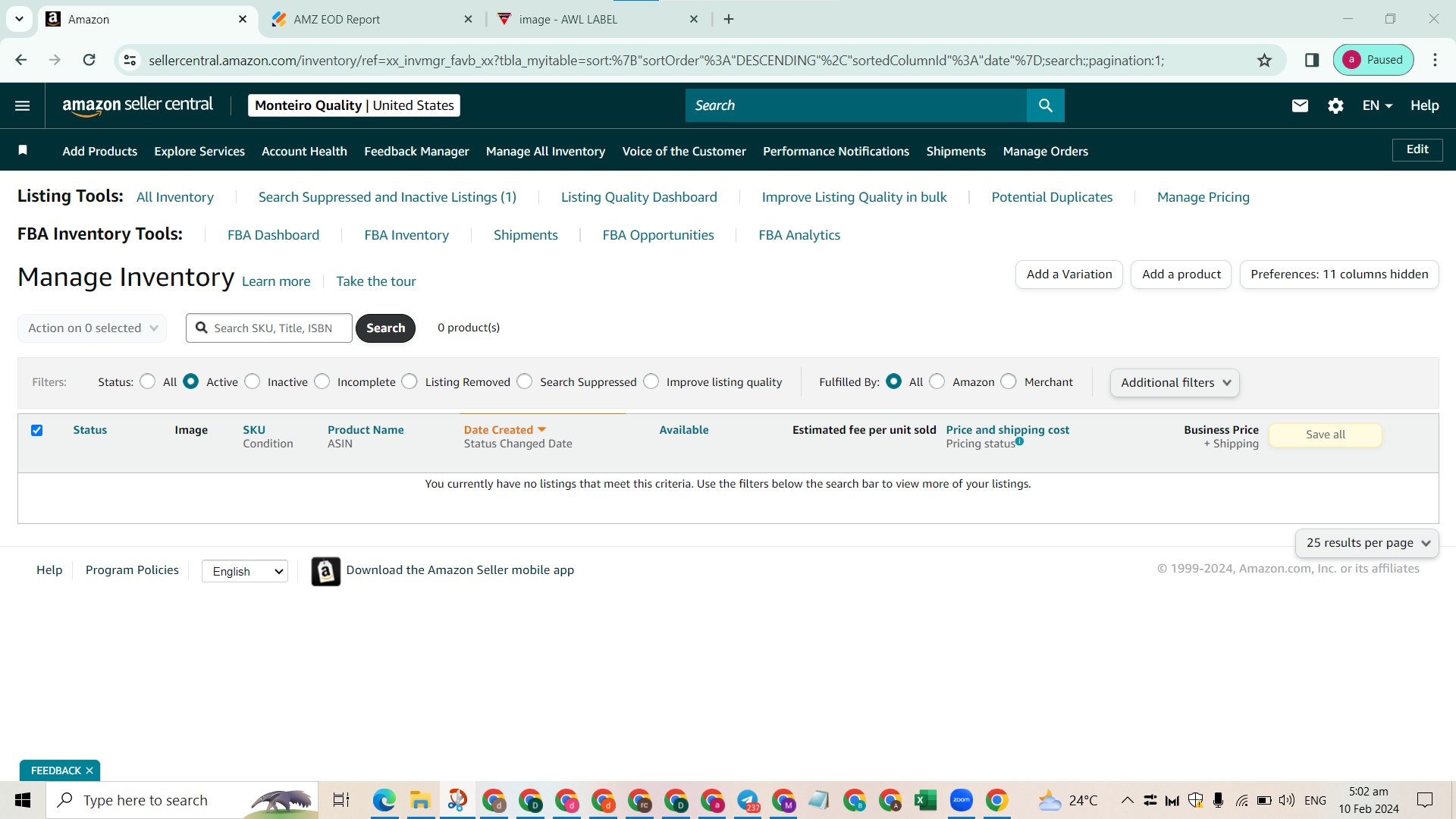Click the Amazon Seller mobile app icon
The width and height of the screenshot is (1456, 819).
click(x=326, y=571)
